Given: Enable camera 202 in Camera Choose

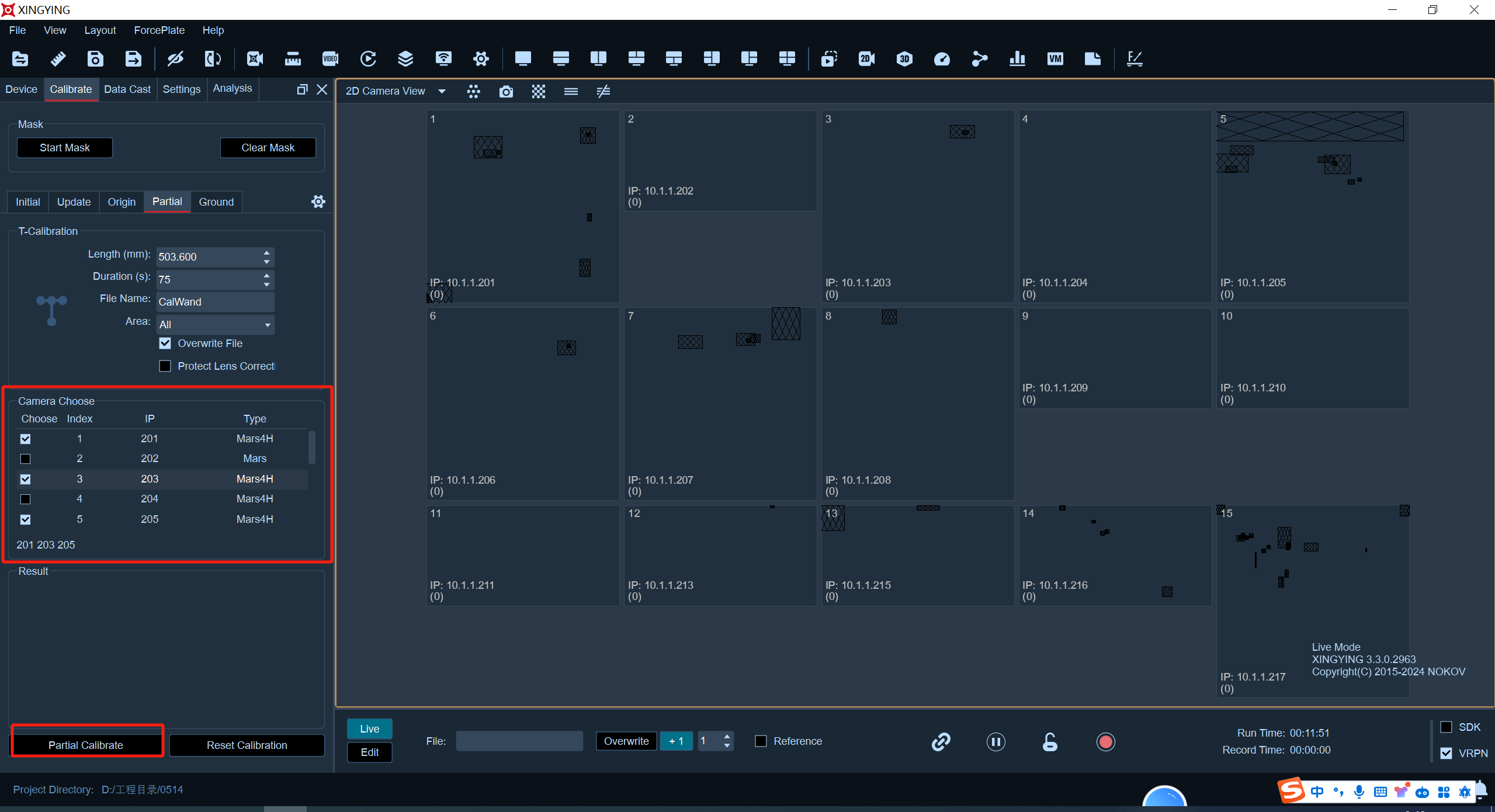Looking at the screenshot, I should pos(25,459).
